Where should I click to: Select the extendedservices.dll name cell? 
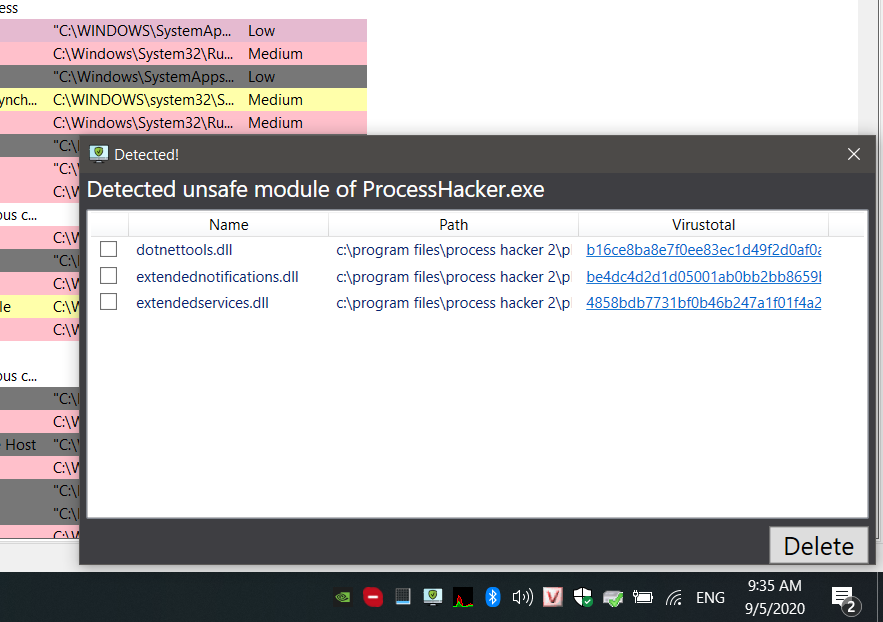(202, 303)
